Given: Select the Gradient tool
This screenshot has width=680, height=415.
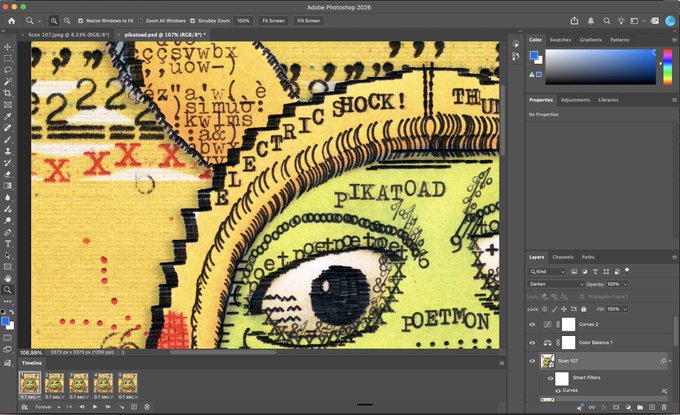Looking at the screenshot, I should [8, 186].
